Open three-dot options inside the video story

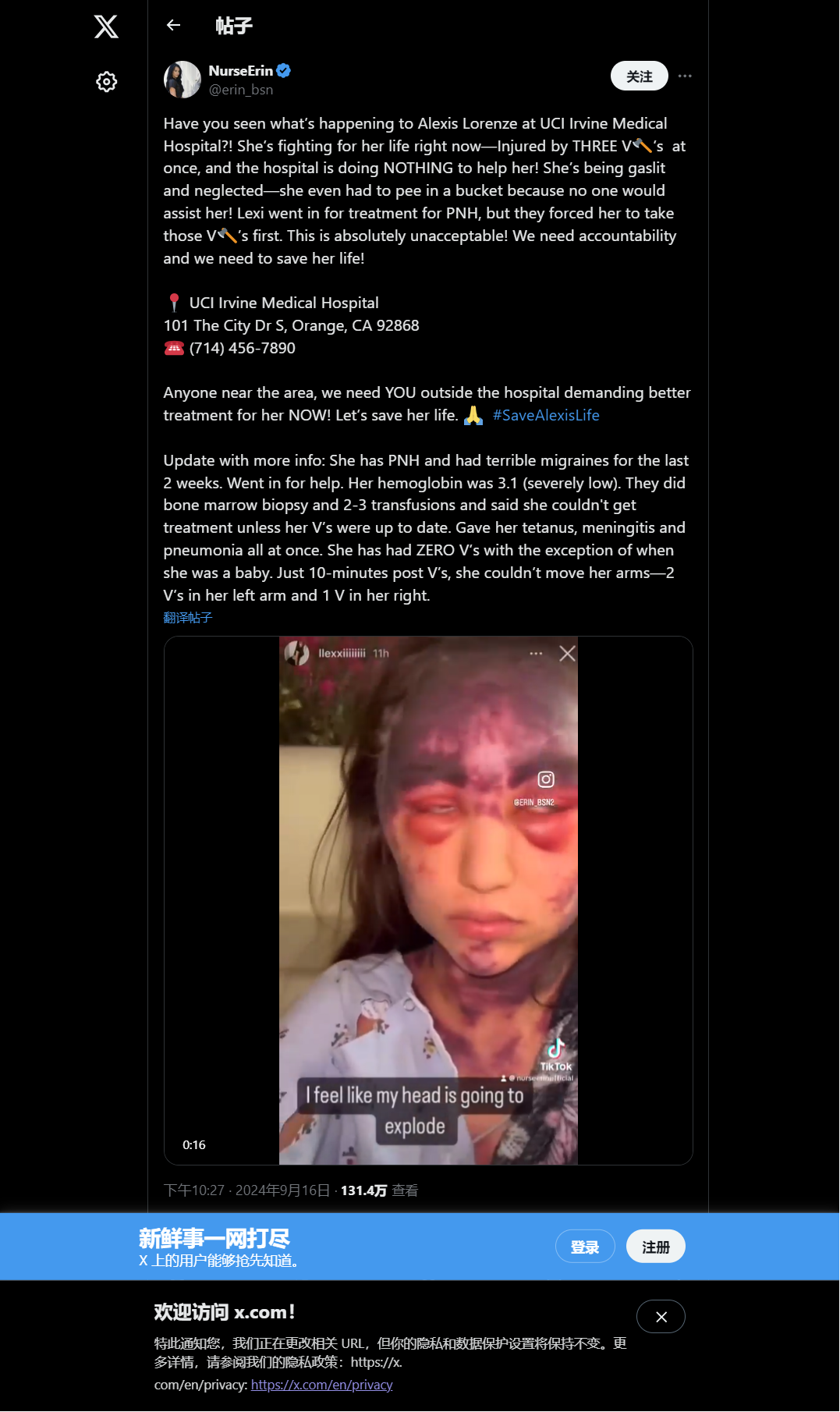pyautogui.click(x=536, y=654)
